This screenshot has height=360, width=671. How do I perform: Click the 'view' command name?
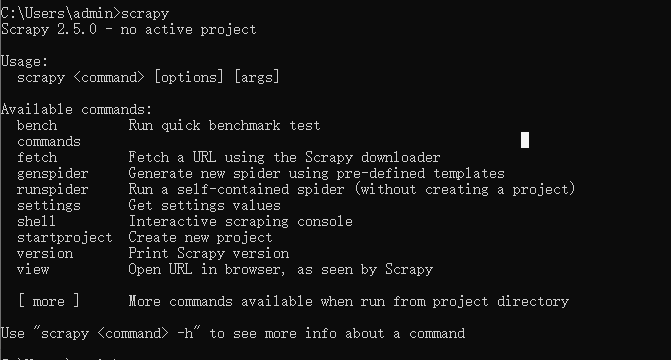point(33,270)
